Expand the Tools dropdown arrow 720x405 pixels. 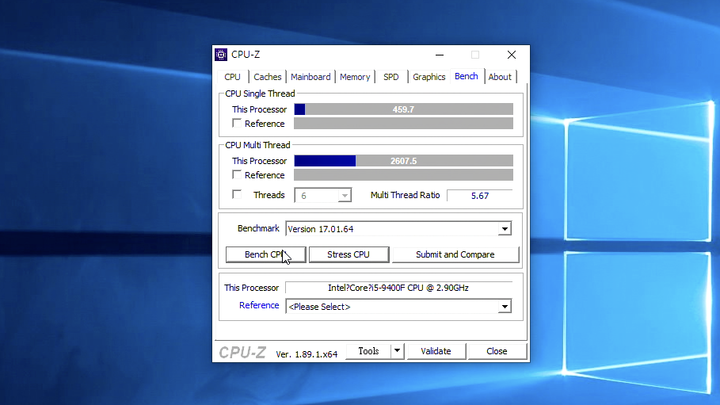point(397,351)
